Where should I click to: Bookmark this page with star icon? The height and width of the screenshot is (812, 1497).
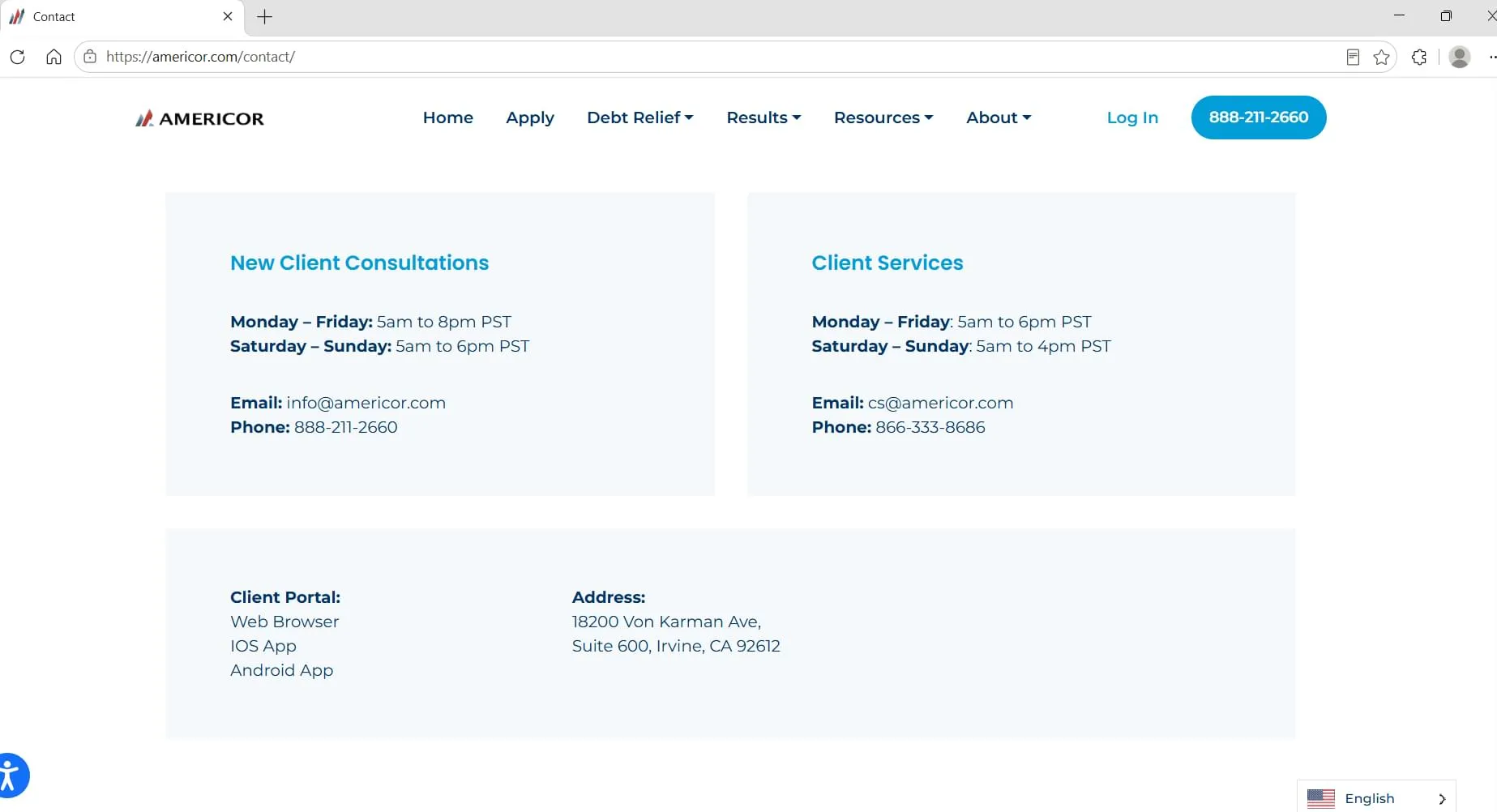pyautogui.click(x=1382, y=57)
